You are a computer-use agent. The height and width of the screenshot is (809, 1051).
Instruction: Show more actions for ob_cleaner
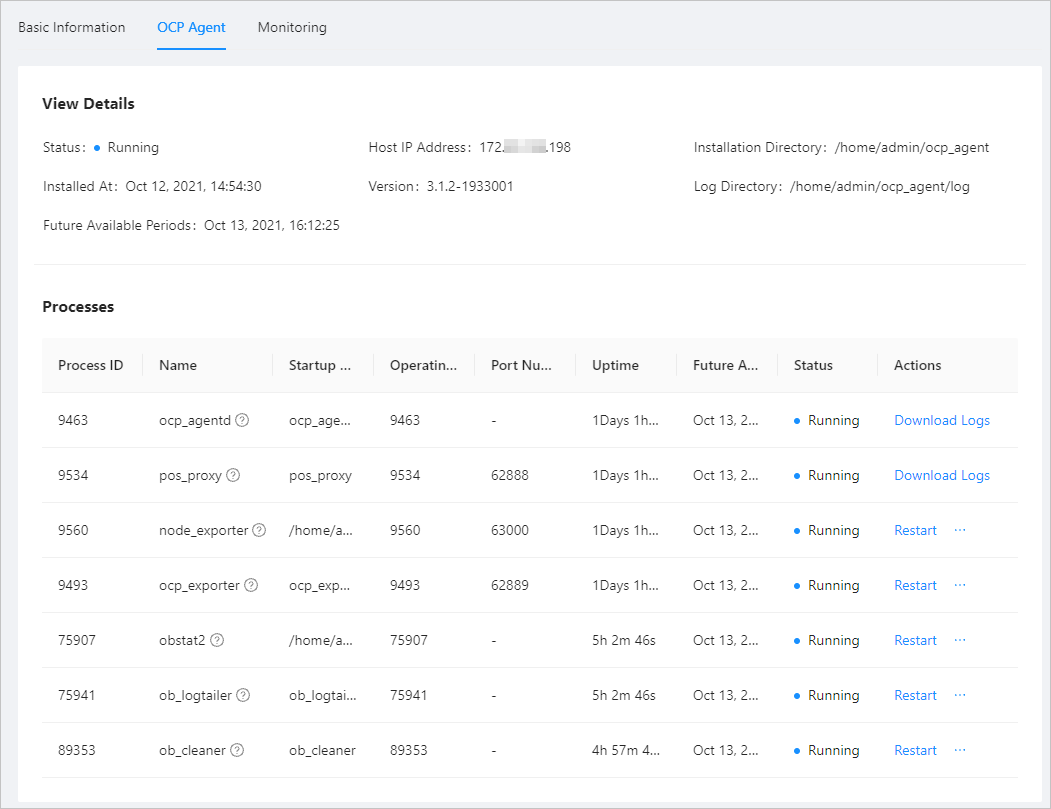(960, 750)
